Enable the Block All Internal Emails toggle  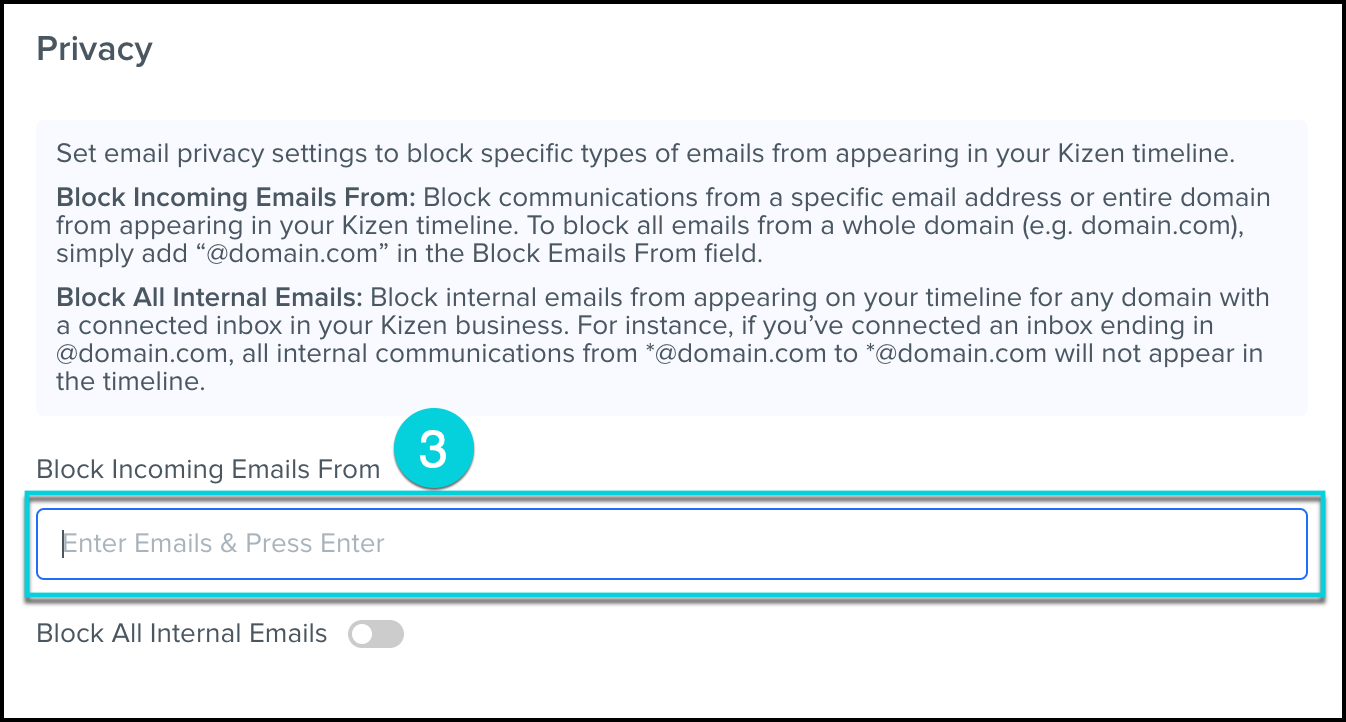376,634
